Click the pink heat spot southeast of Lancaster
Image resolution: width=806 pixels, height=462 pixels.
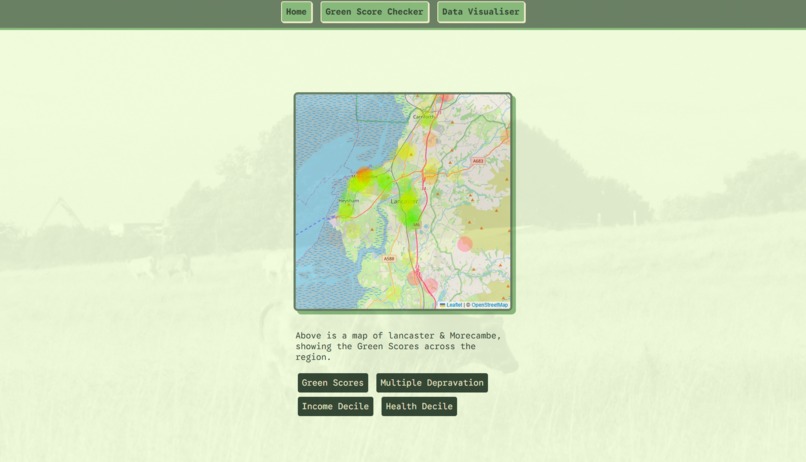point(465,244)
